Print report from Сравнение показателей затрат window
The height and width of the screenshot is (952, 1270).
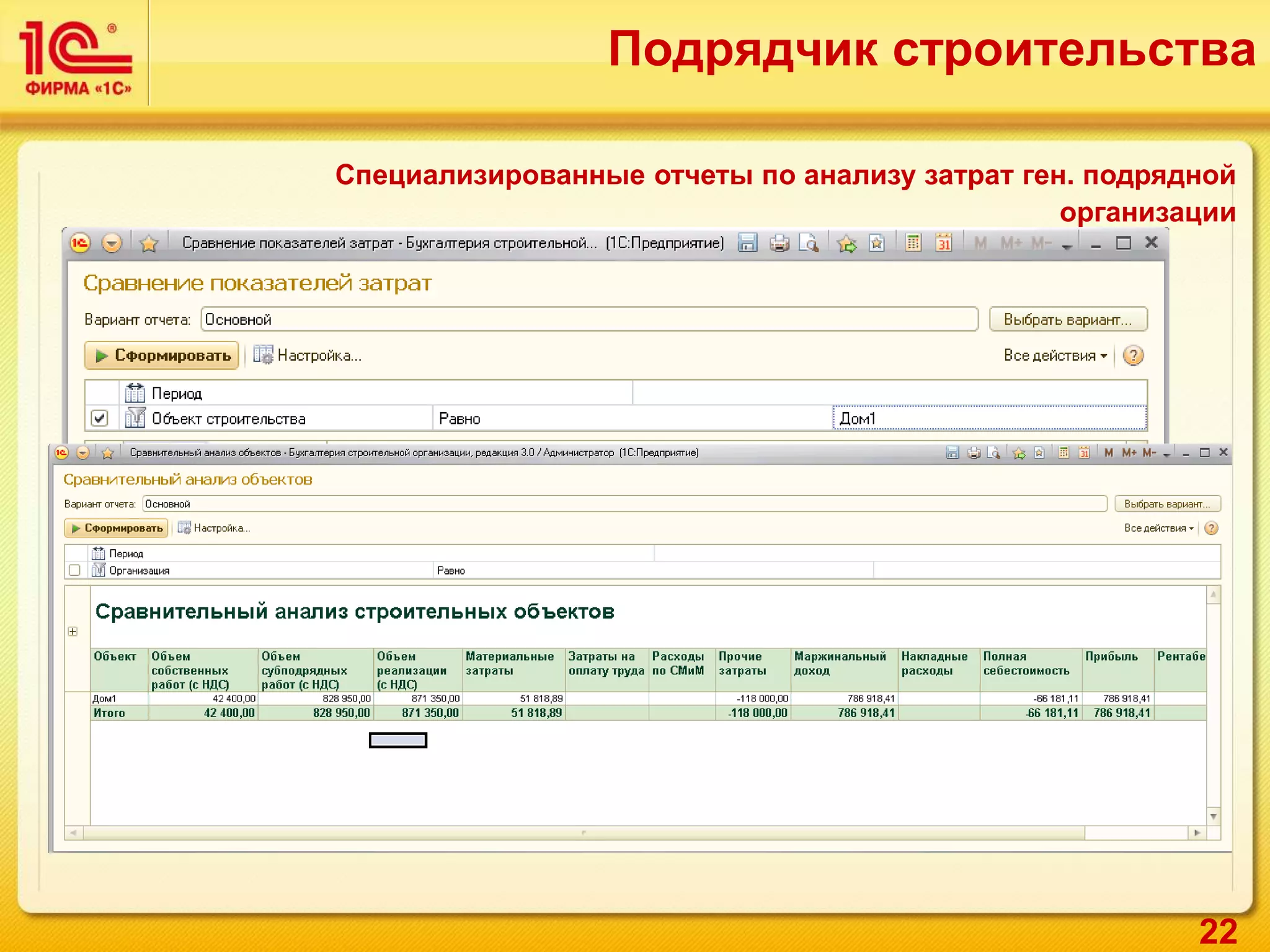pyautogui.click(x=779, y=243)
